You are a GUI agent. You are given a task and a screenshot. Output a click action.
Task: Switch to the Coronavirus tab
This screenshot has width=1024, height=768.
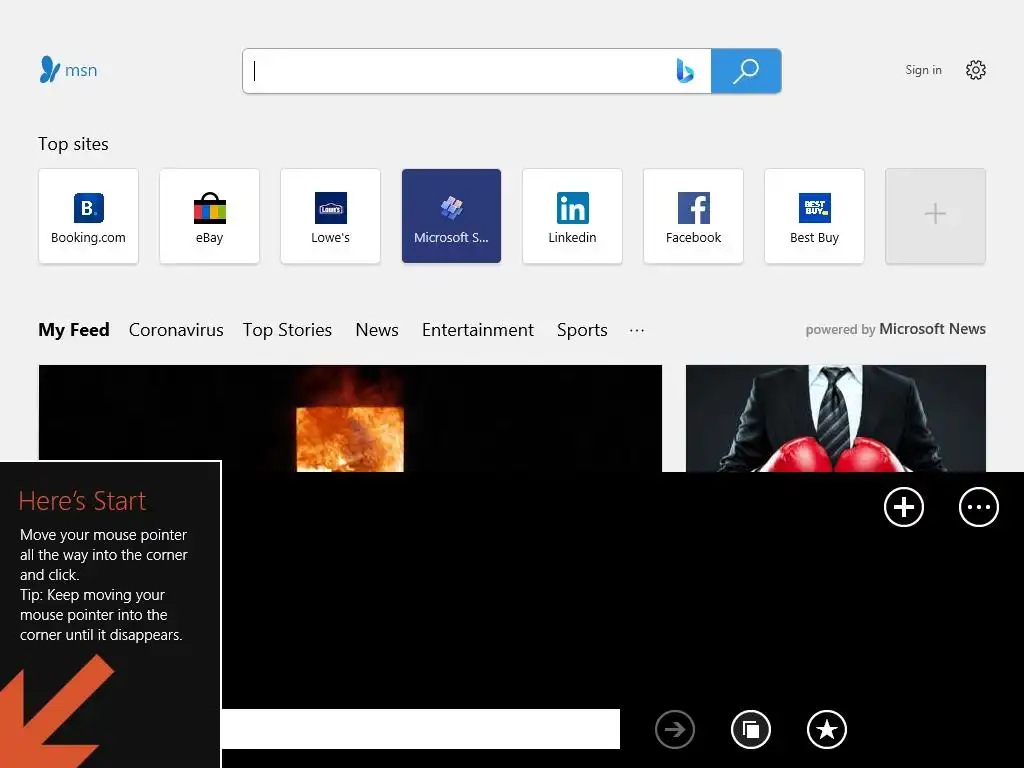176,330
